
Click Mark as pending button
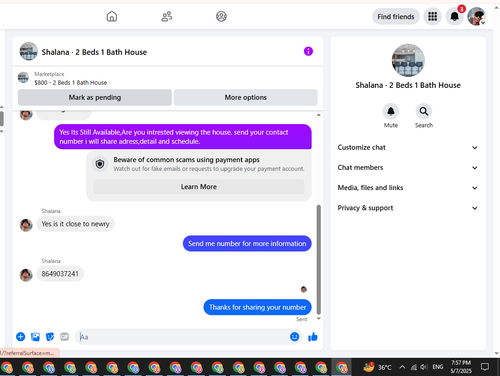point(95,97)
